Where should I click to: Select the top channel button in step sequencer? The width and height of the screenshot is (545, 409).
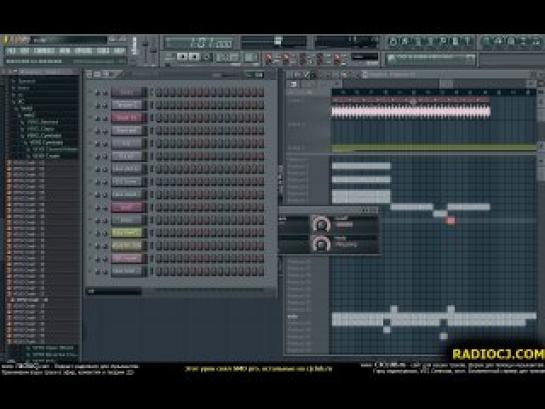click(128, 92)
